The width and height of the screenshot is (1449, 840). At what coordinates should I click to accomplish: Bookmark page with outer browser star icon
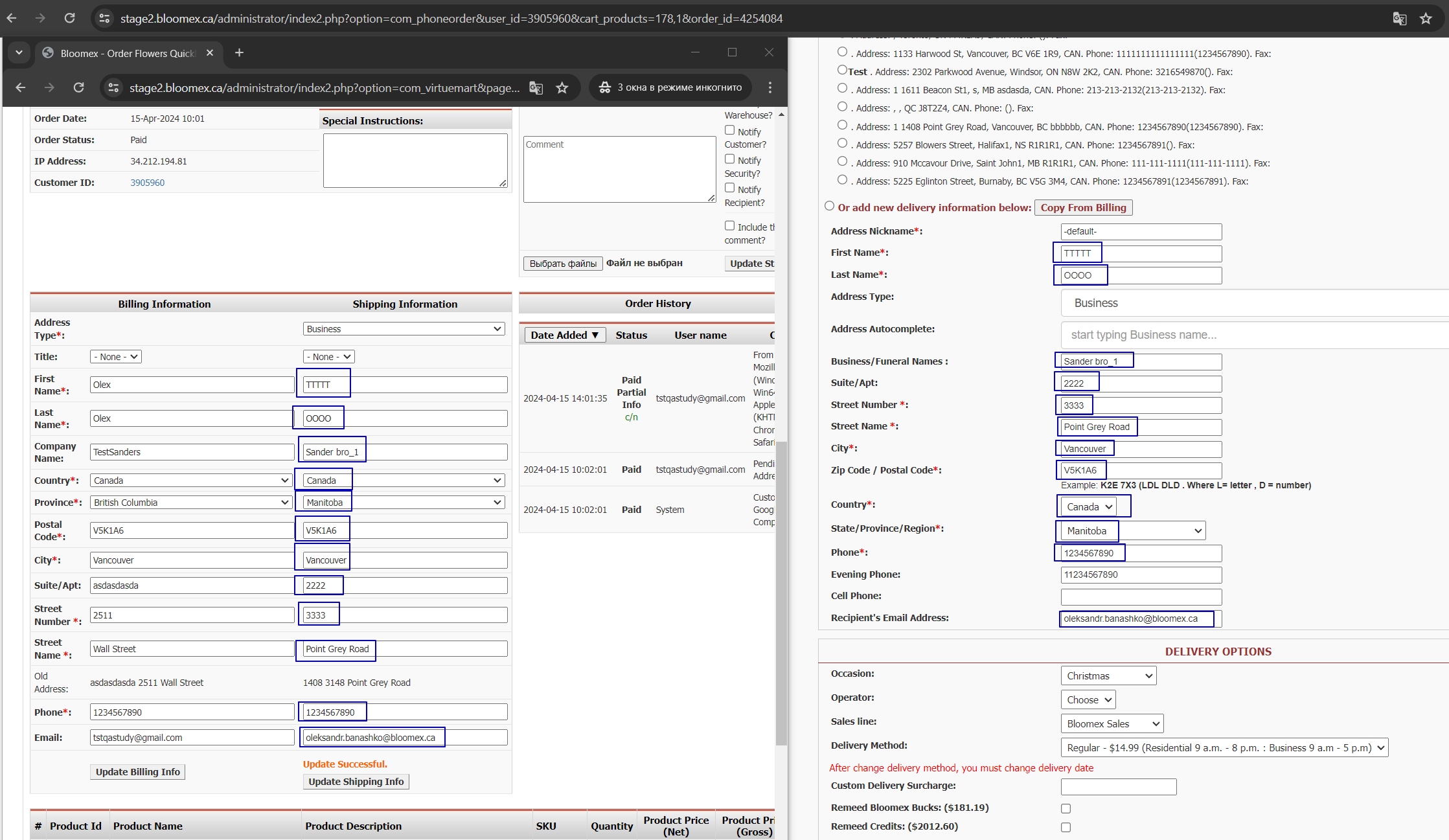click(x=1426, y=19)
